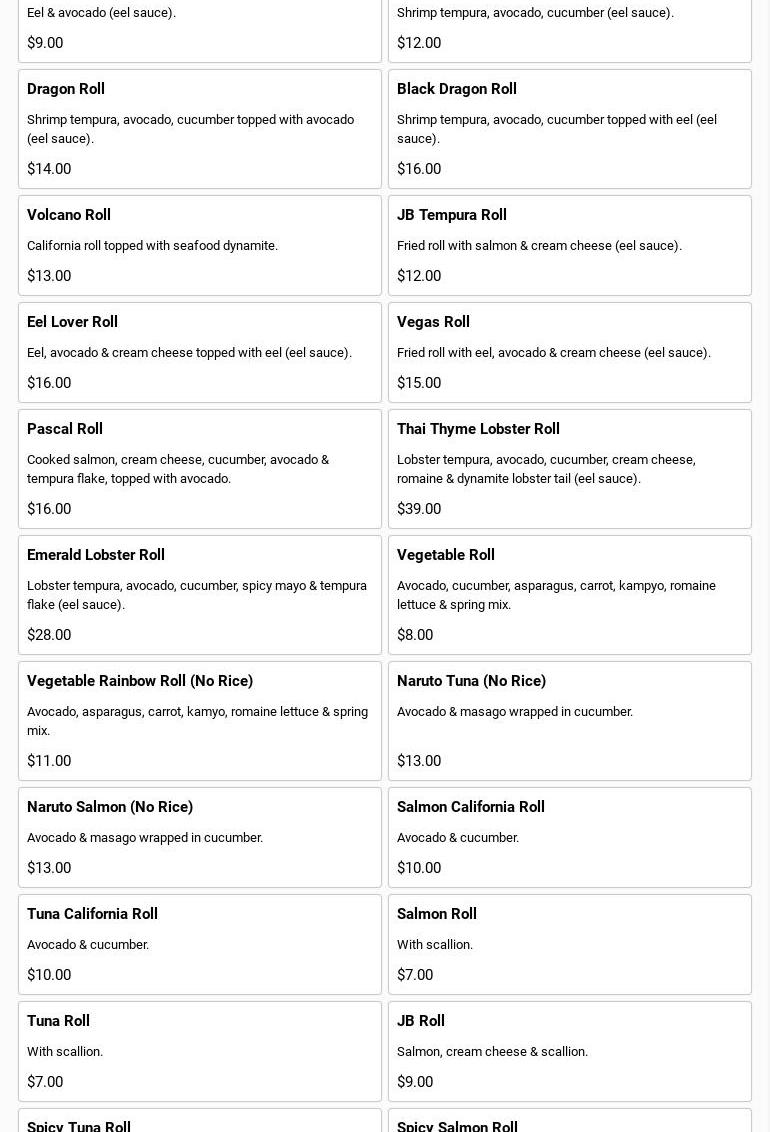
Task: Pick the Thai Thyme Lobster Roll
Action: coord(569,468)
